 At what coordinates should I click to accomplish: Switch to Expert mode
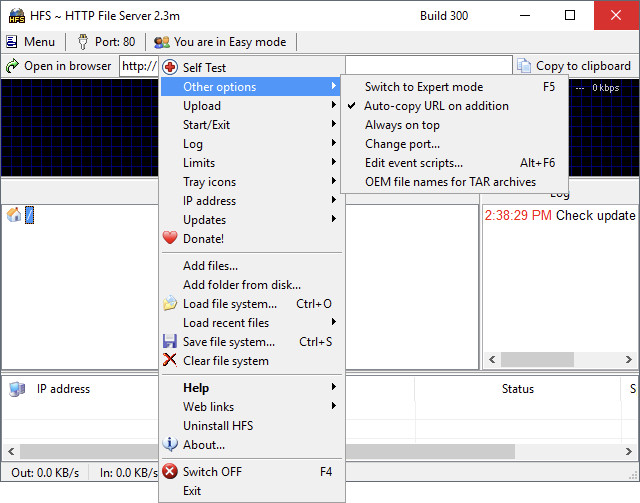click(423, 87)
